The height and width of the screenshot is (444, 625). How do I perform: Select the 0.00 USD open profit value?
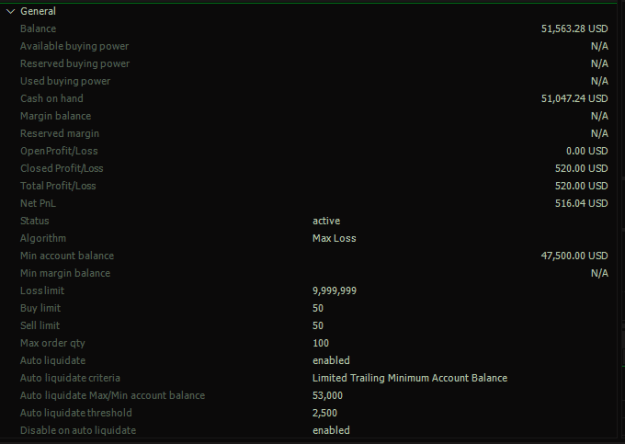[587, 151]
